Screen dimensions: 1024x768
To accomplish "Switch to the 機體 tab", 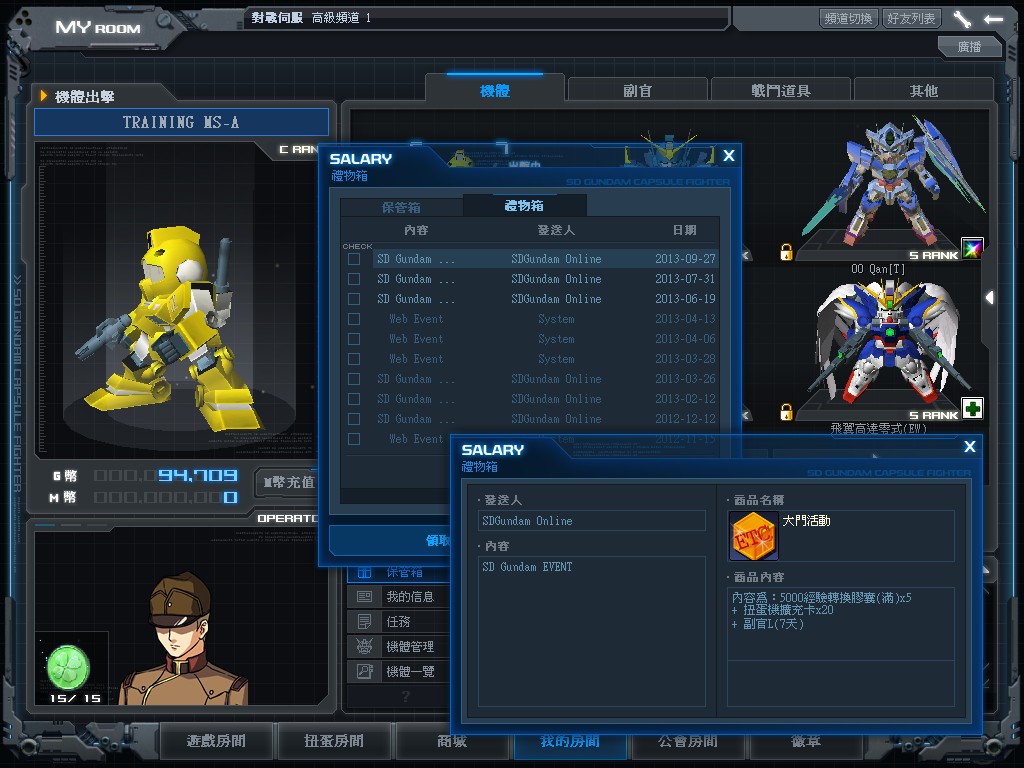I will click(x=494, y=91).
